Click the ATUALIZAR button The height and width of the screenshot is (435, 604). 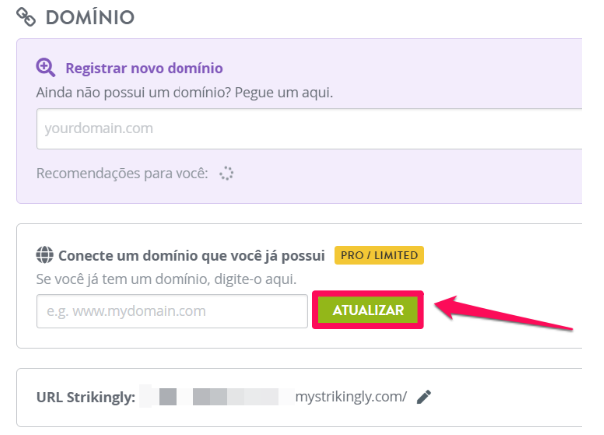[368, 310]
